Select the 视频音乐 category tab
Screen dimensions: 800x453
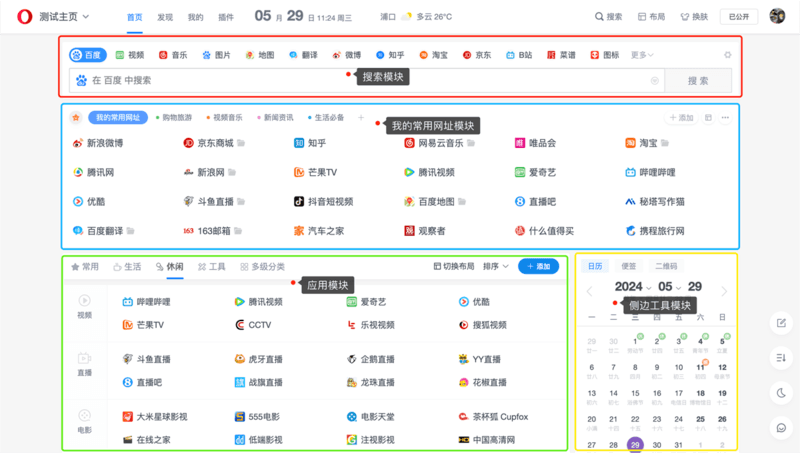pos(224,118)
